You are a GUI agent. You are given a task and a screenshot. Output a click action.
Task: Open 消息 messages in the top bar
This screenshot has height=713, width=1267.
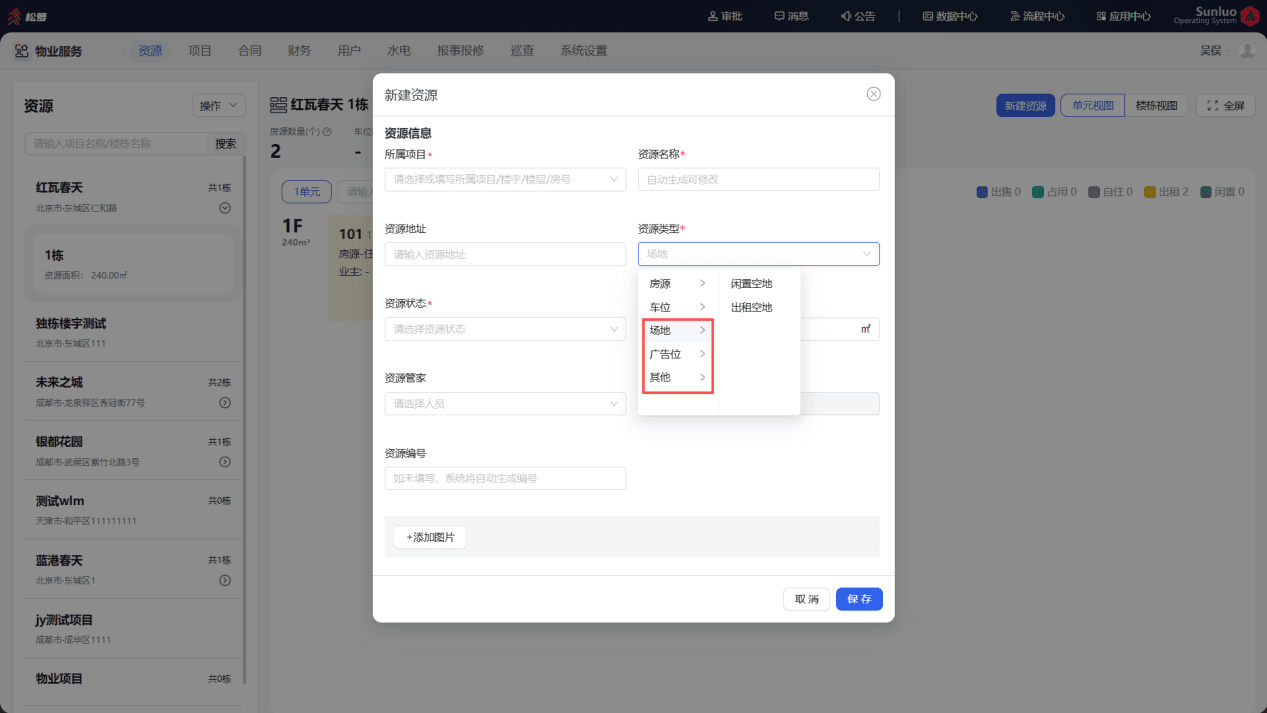791,16
